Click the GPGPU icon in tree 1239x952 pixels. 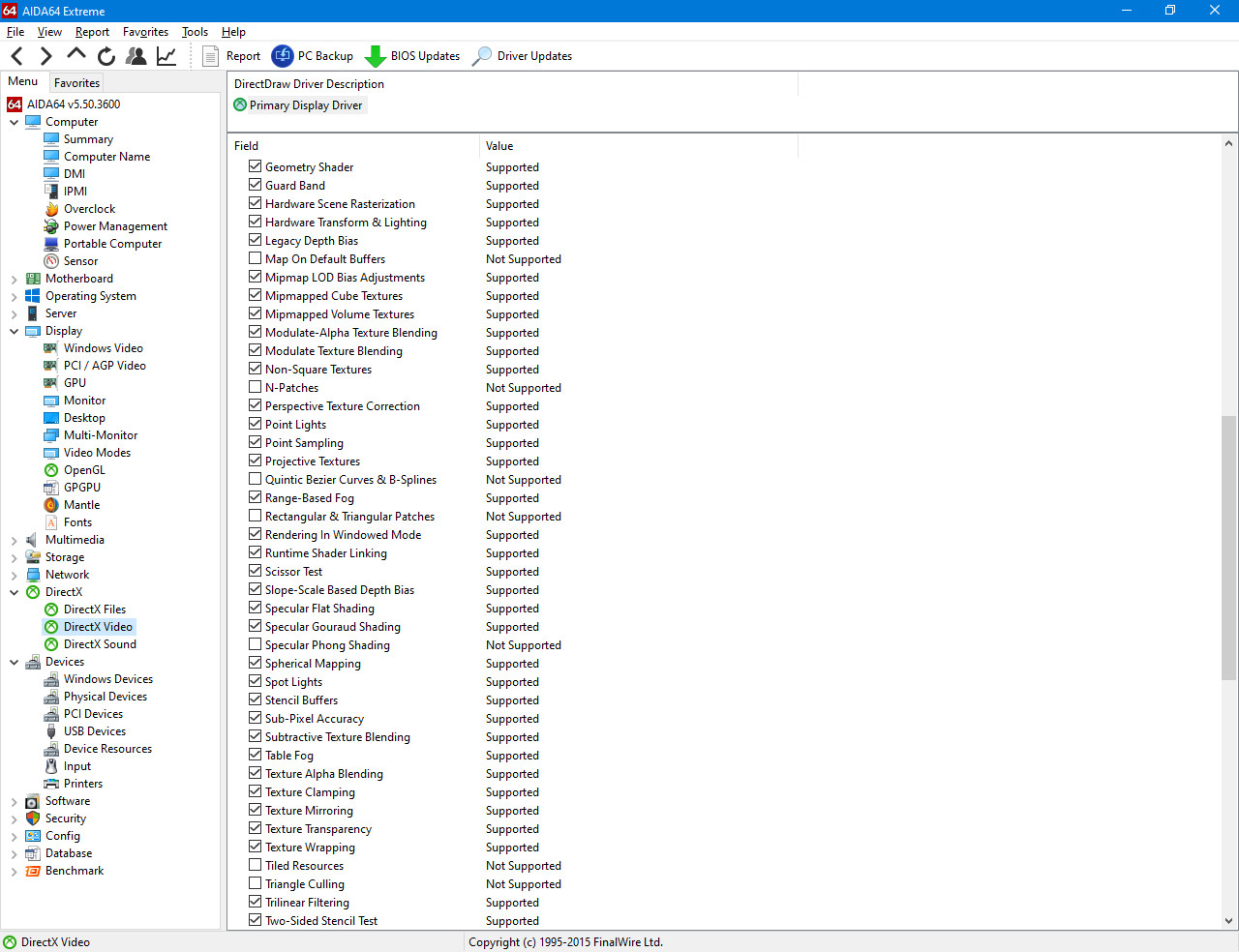pos(51,488)
